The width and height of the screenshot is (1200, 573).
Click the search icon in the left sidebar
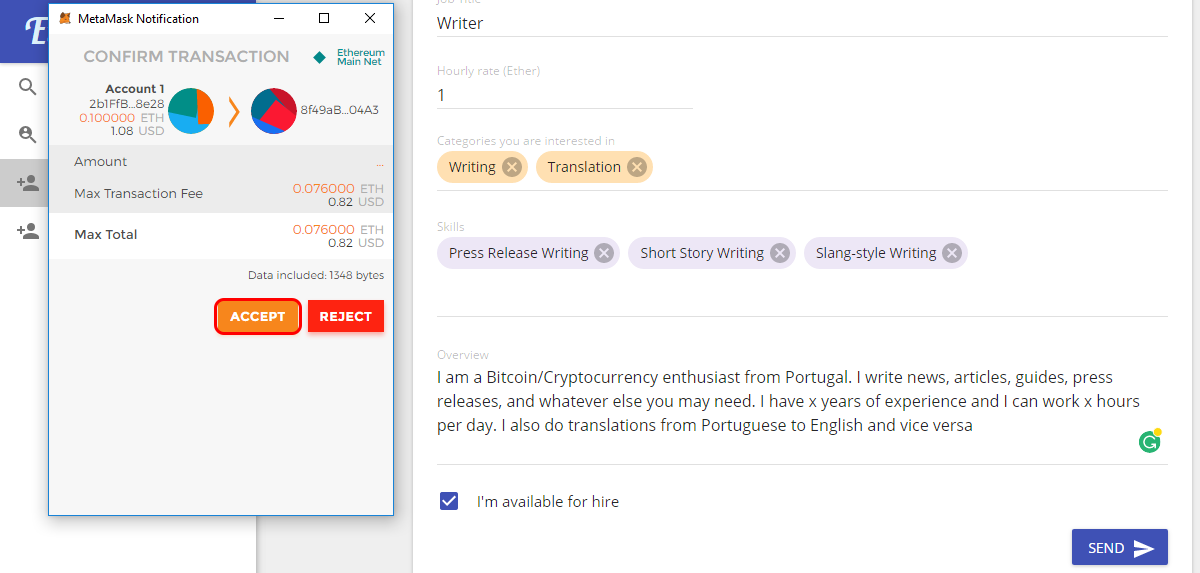tap(28, 87)
